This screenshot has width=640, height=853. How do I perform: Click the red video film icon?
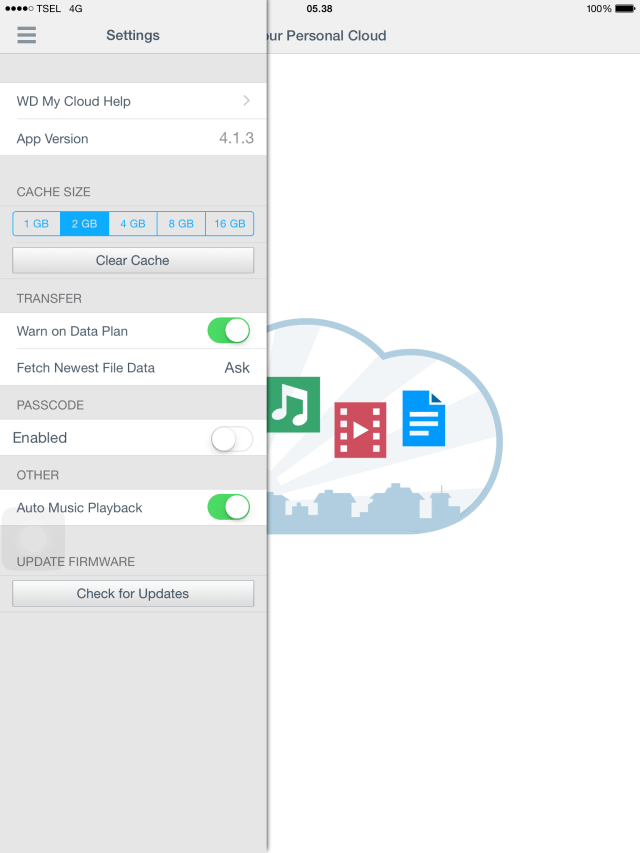coord(360,429)
